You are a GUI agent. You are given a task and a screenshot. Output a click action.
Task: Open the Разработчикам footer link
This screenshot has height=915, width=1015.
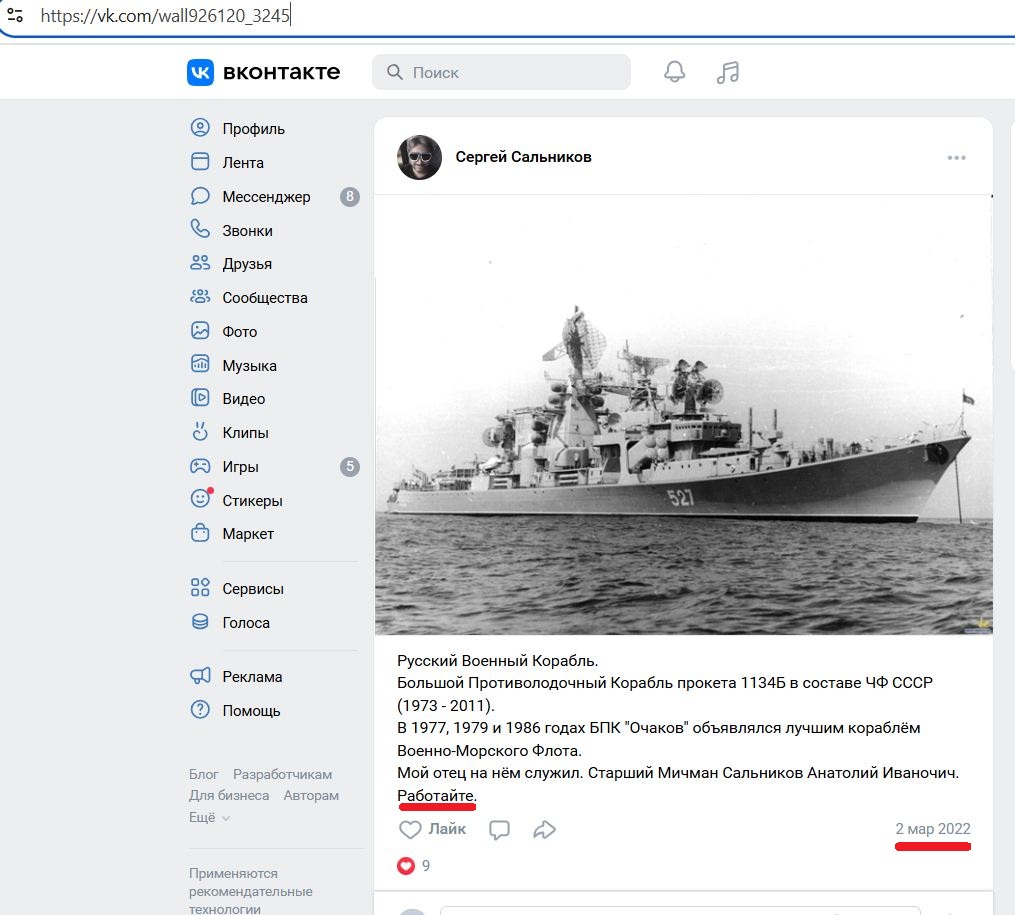click(282, 774)
